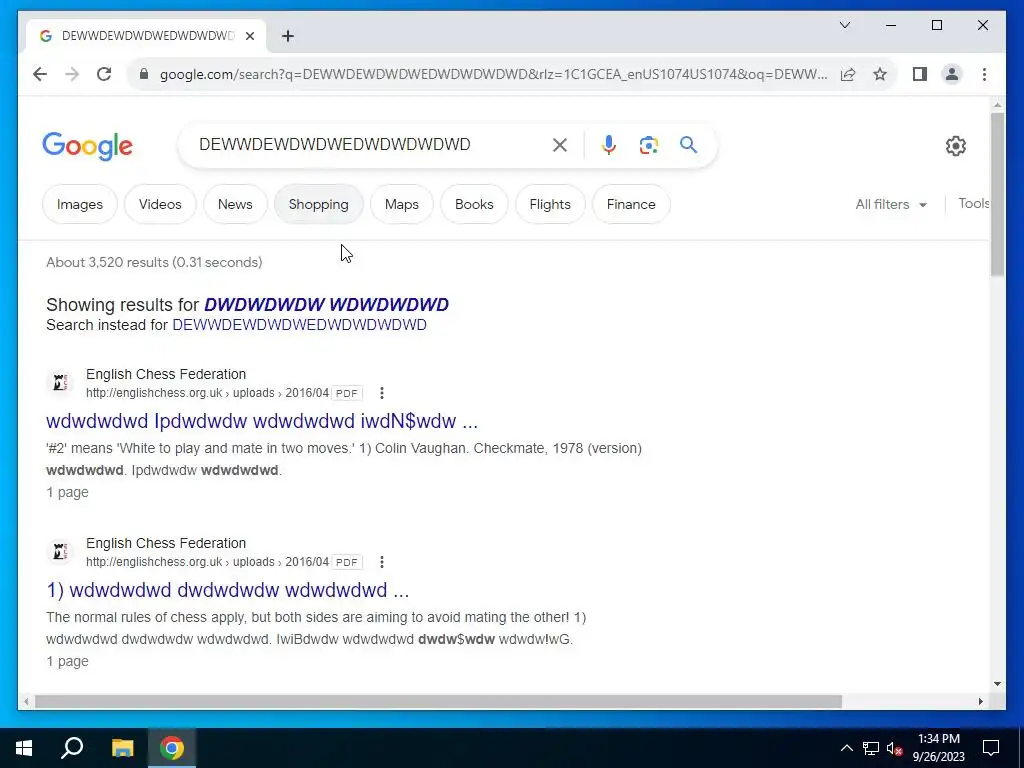This screenshot has width=1024, height=768.
Task: Click the forward navigation arrow
Action: click(x=72, y=74)
